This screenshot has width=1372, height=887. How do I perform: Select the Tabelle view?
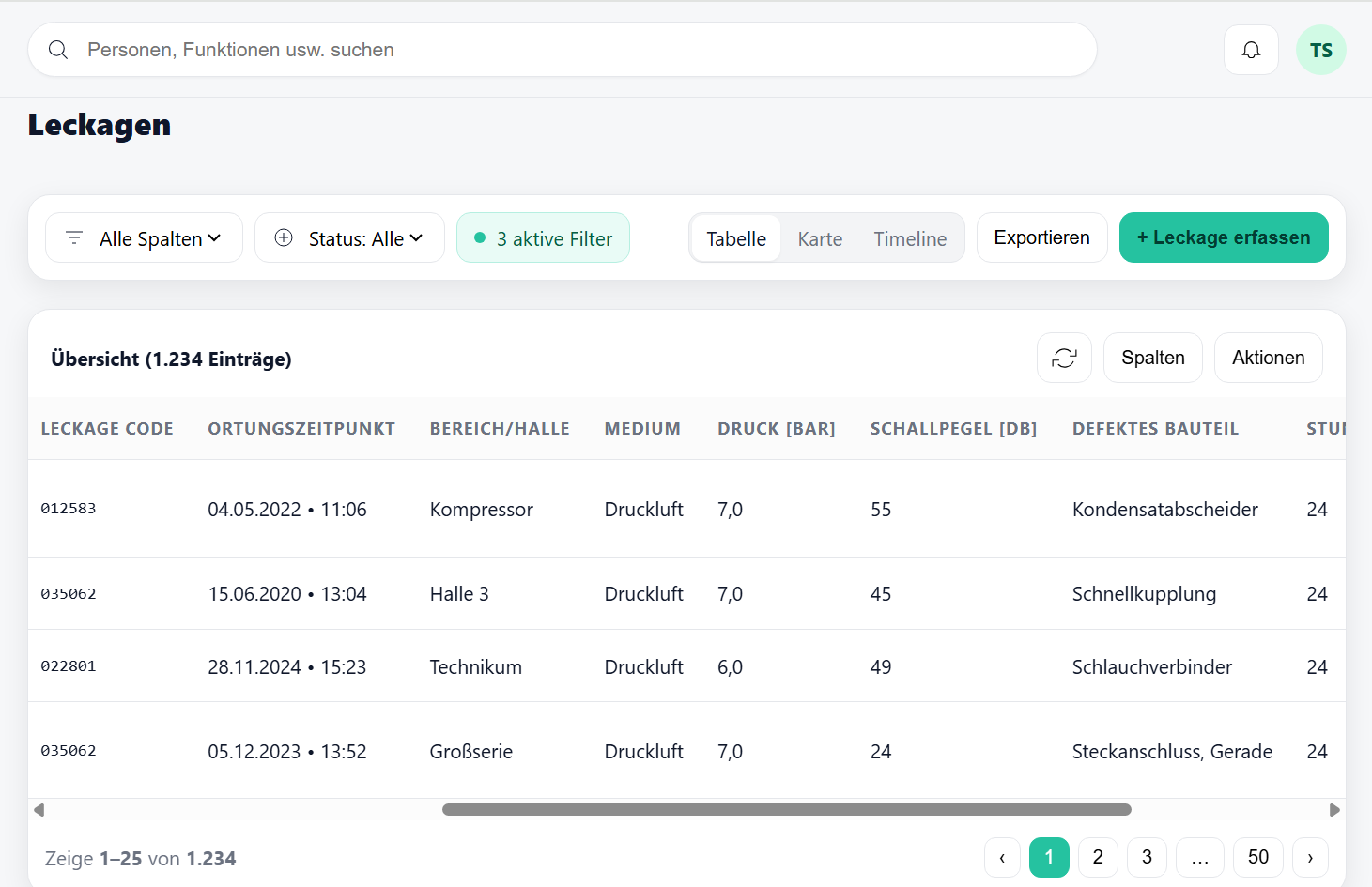736,238
